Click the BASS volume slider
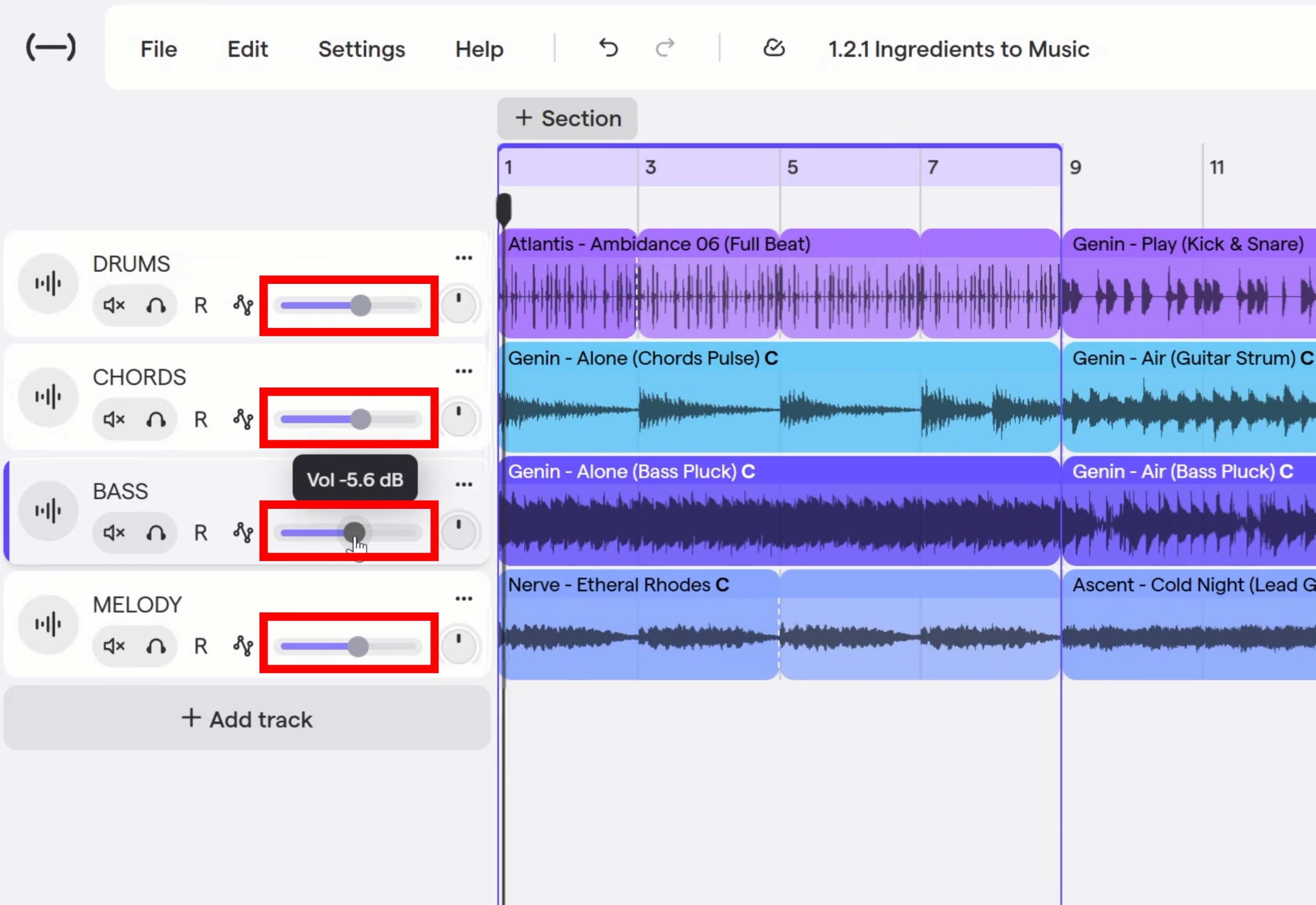 point(349,533)
